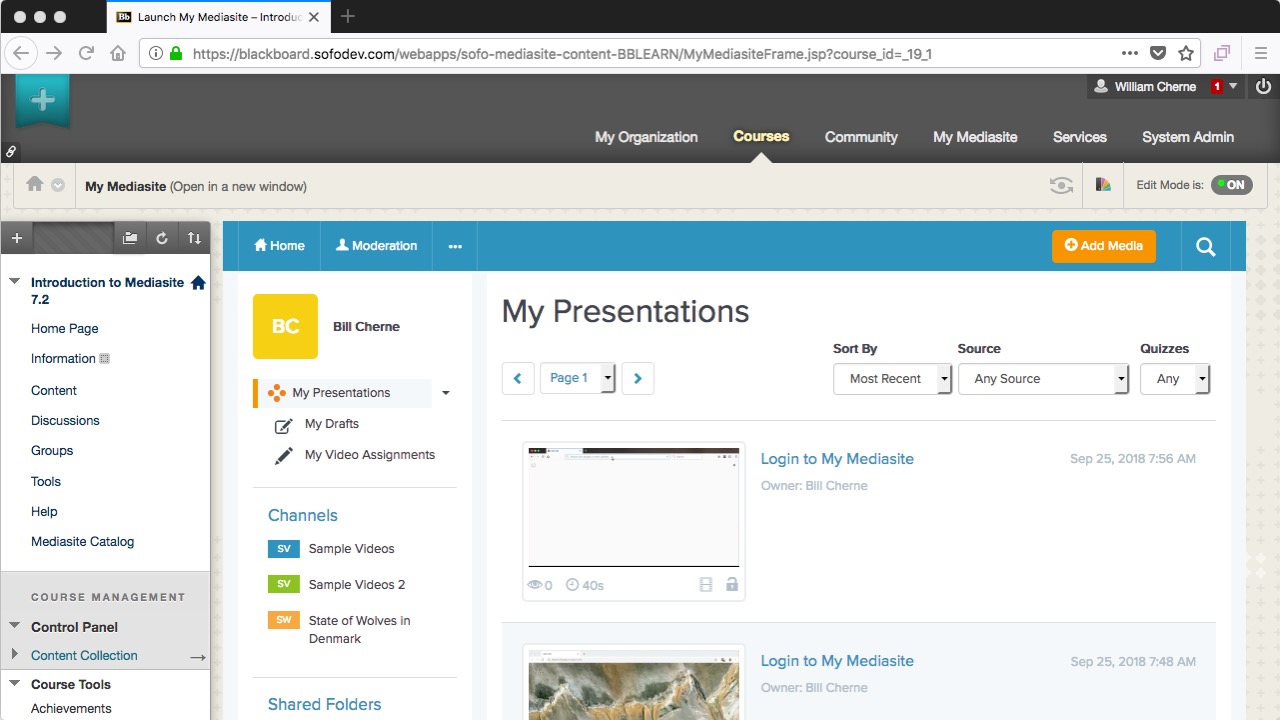
Task: Collapse the Course Tools section
Action: (x=14, y=684)
